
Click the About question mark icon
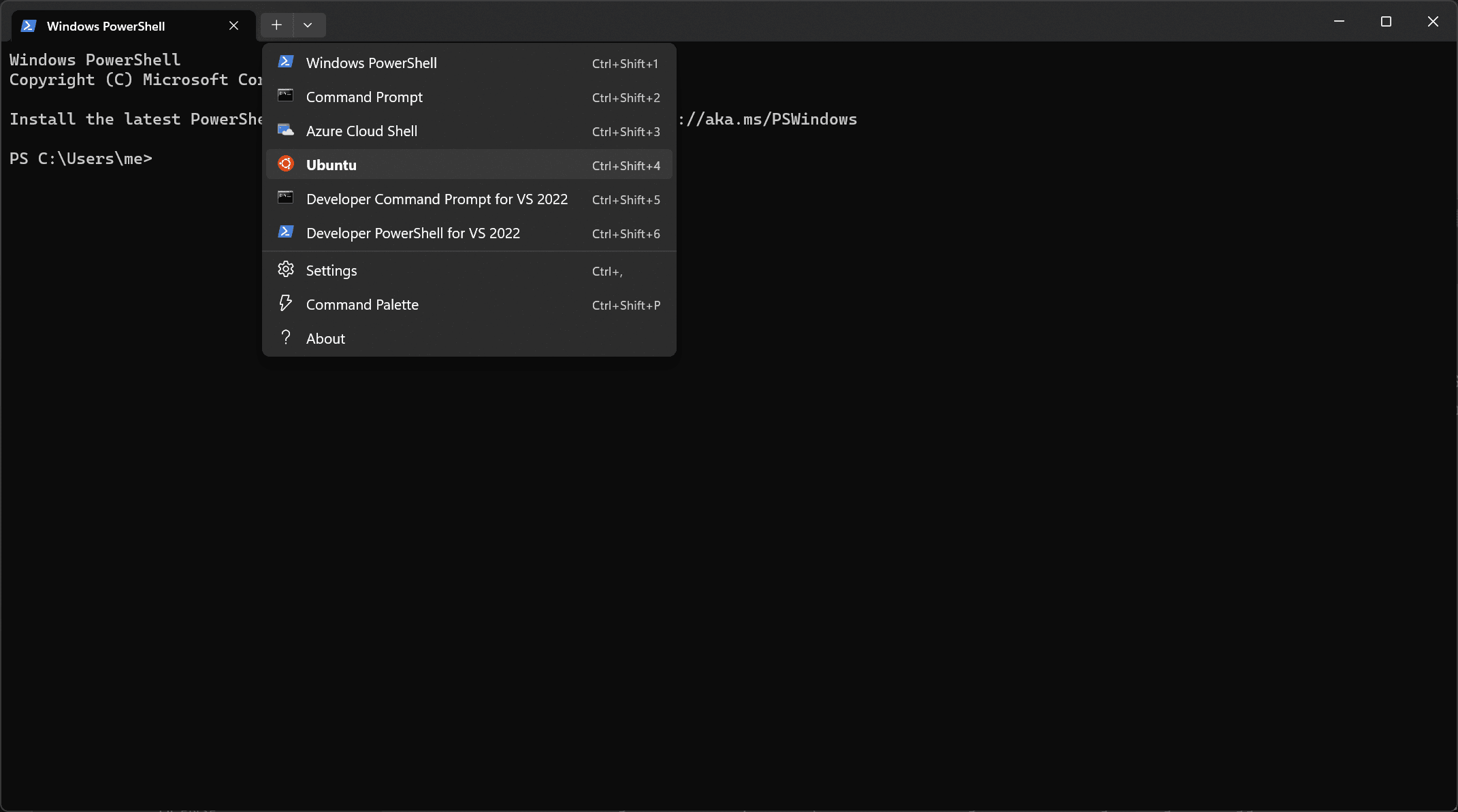coord(286,338)
